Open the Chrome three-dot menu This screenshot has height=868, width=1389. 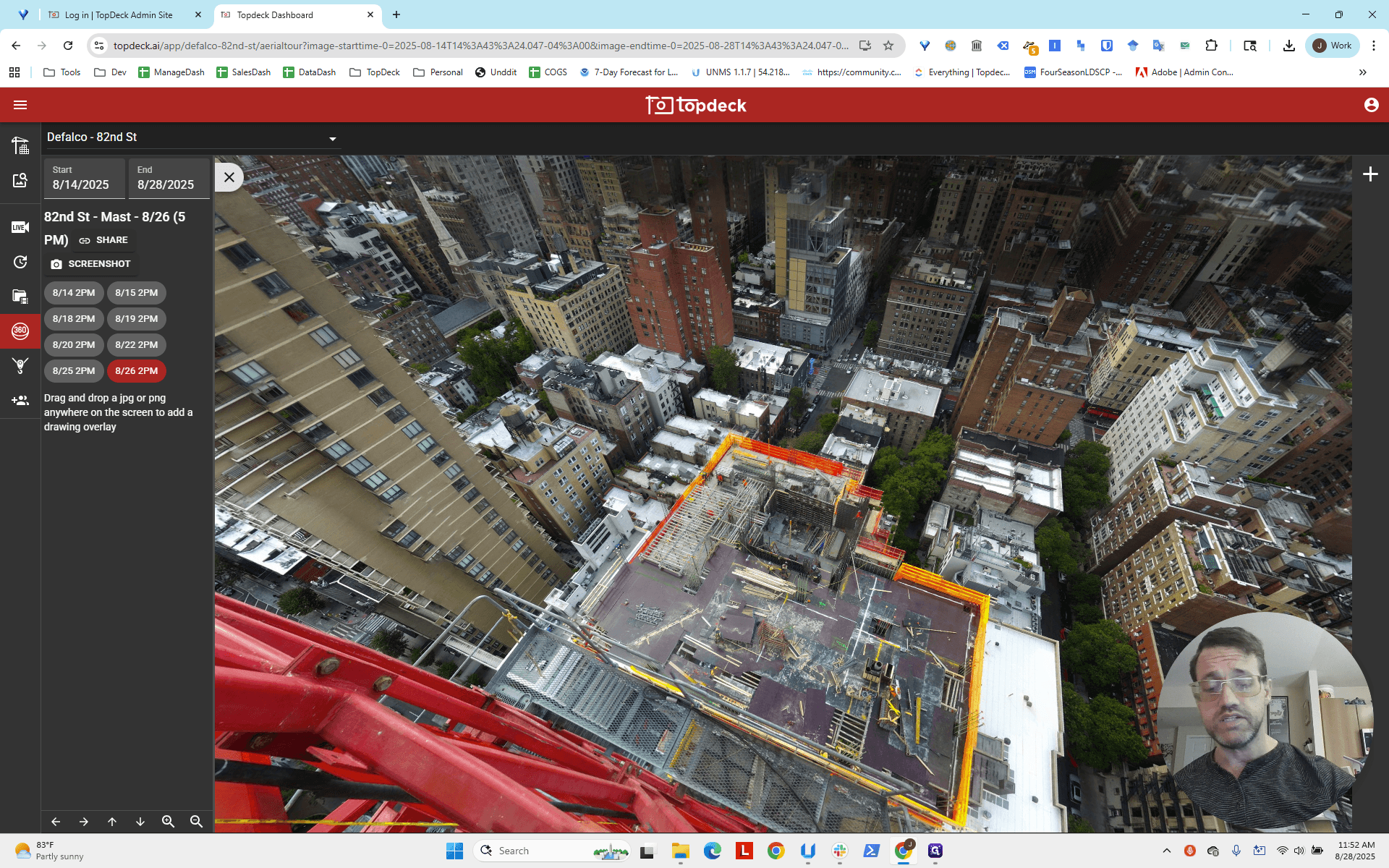(x=1374, y=46)
